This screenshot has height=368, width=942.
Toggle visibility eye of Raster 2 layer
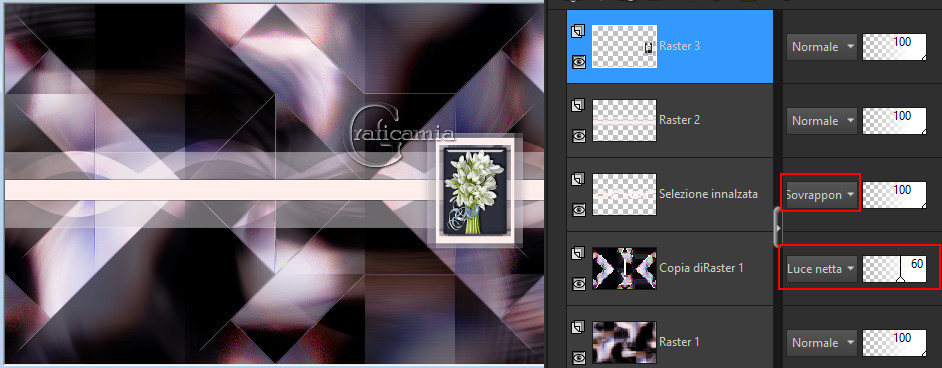click(x=579, y=136)
